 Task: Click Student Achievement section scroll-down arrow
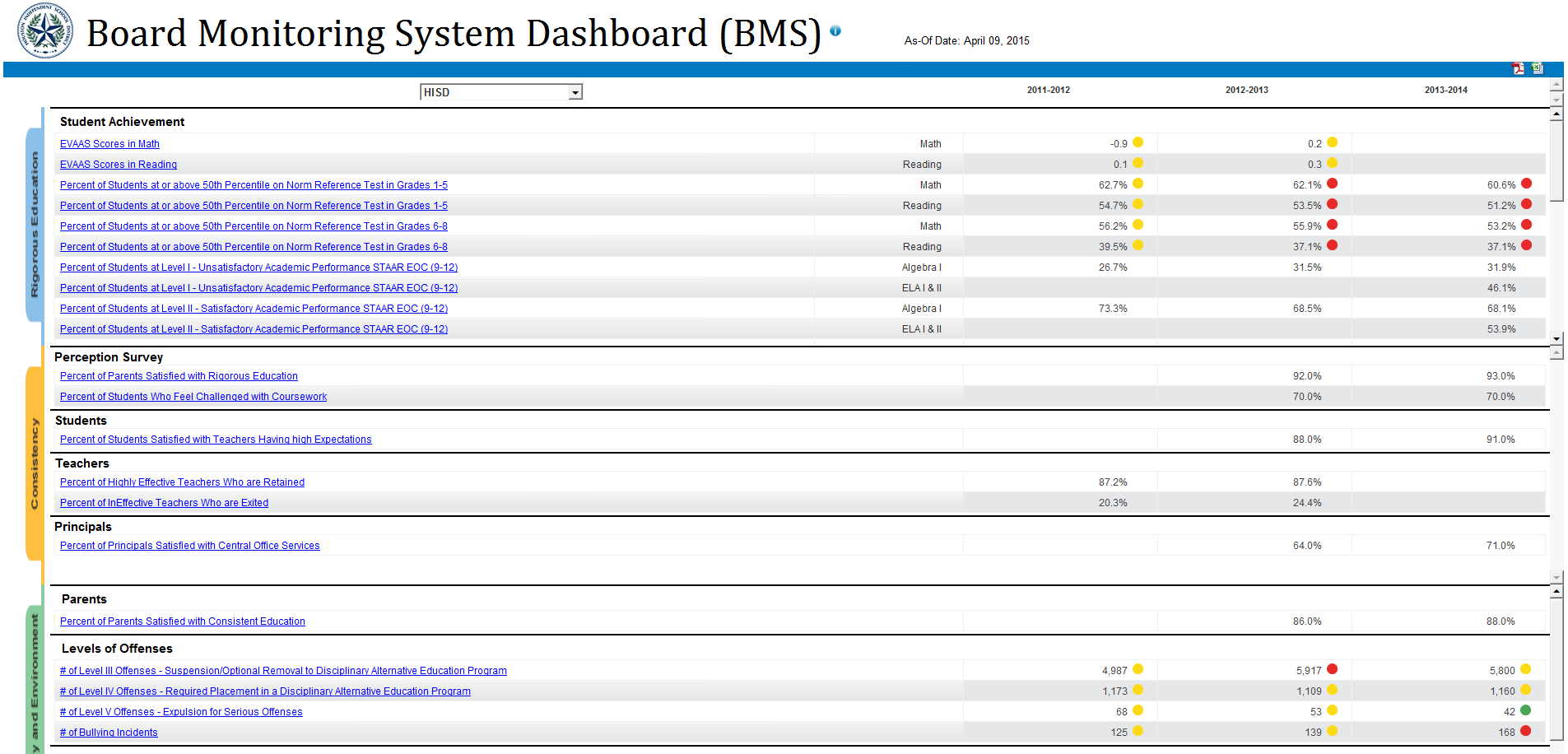[1556, 338]
